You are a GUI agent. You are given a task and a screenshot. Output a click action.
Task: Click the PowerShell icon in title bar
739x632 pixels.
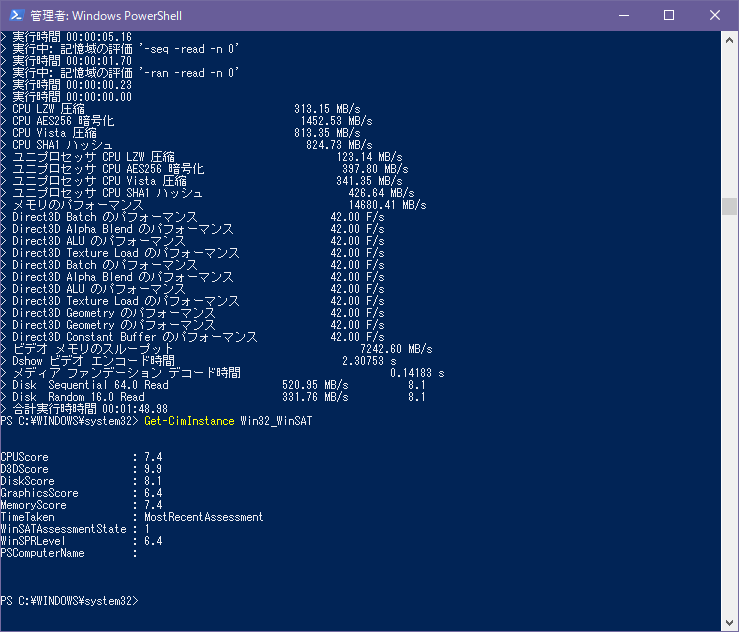tap(16, 15)
